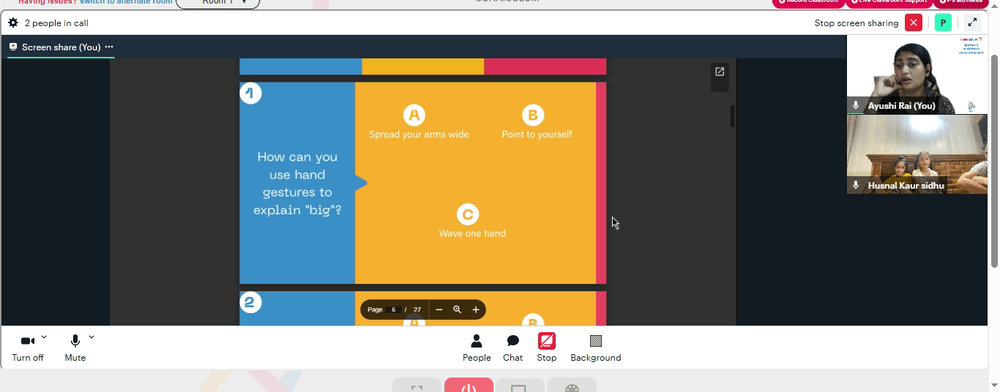Image resolution: width=1000 pixels, height=392 pixels.
Task: Select Husnal Kaur sidhu video tile
Action: point(916,154)
